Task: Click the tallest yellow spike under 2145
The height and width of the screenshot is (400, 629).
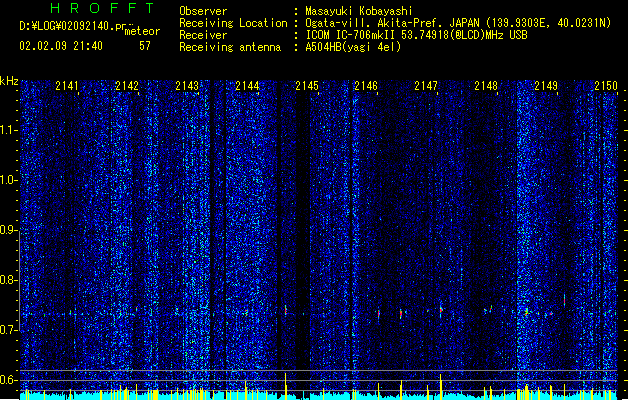Action: click(x=286, y=384)
